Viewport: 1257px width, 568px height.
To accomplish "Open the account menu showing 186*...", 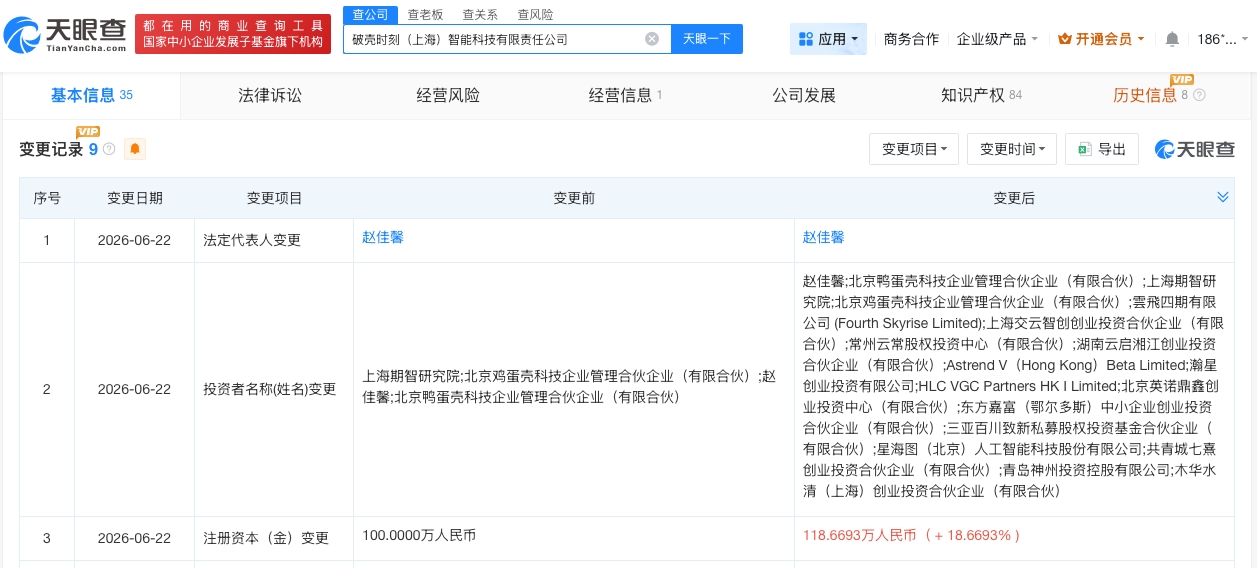I will 1223,39.
